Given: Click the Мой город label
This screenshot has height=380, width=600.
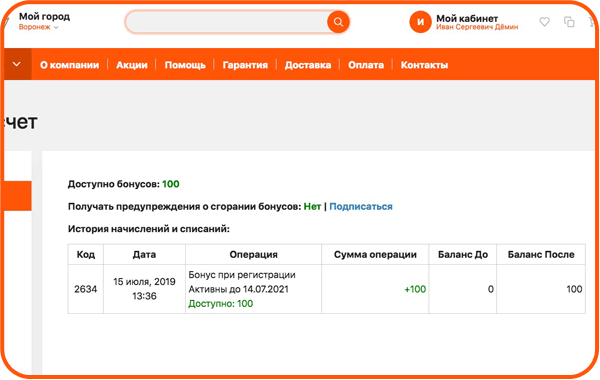Looking at the screenshot, I should (44, 16).
